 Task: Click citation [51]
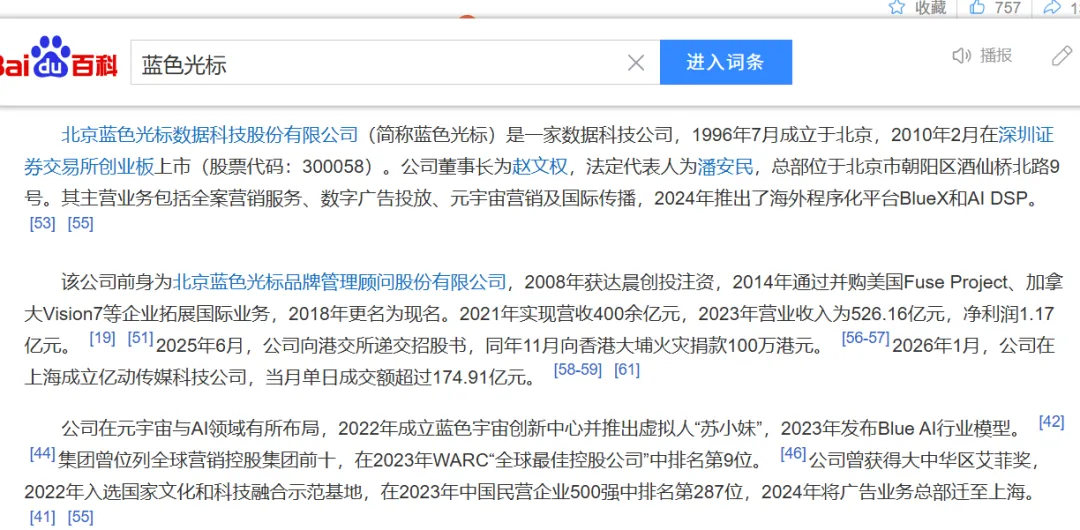[x=141, y=338]
